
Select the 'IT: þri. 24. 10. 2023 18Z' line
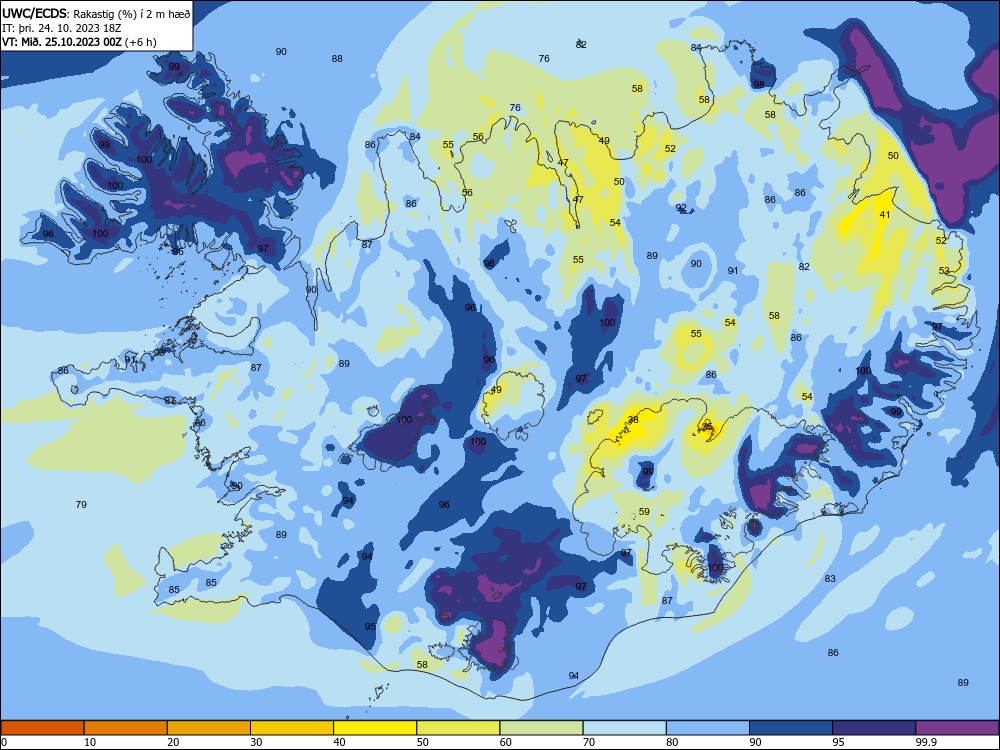[61, 28]
